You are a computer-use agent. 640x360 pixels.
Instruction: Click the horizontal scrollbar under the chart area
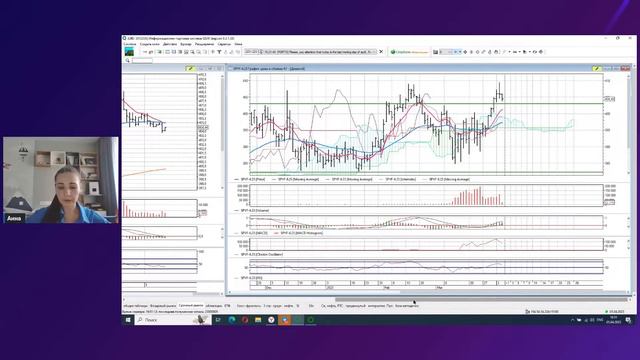point(482,300)
